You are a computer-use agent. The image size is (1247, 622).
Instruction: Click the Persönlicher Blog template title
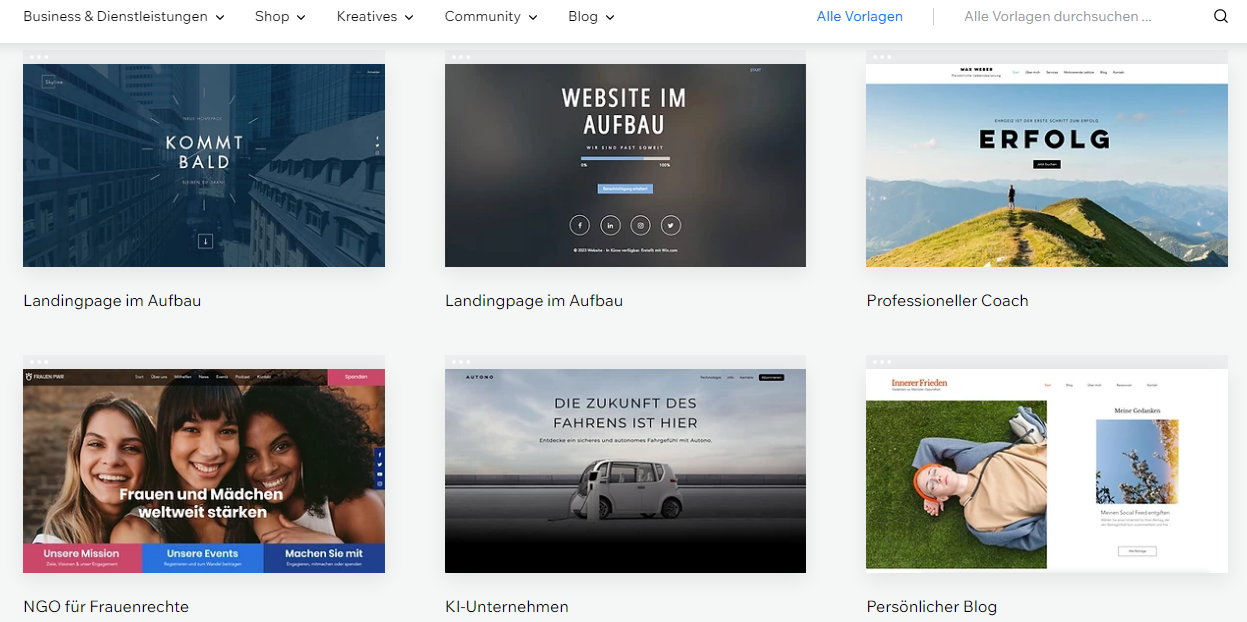(931, 607)
